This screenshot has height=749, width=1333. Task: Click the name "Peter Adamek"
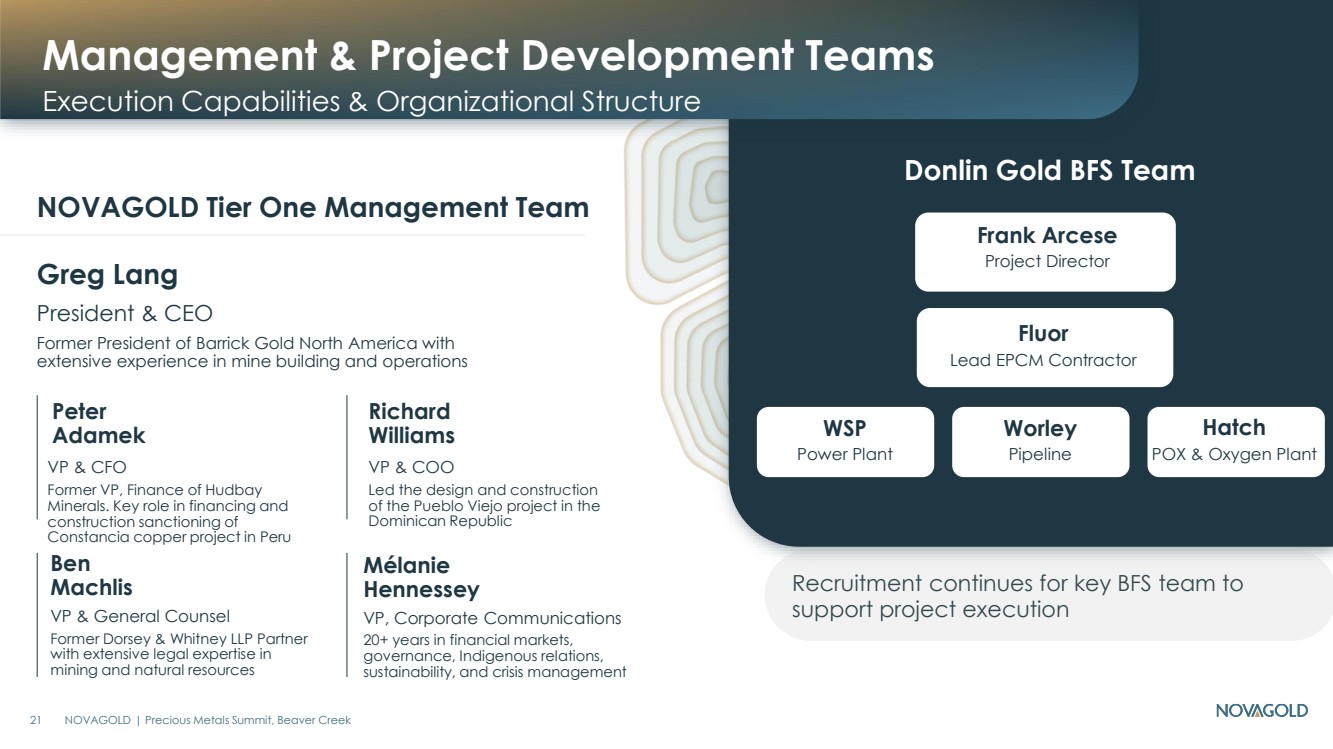coord(99,423)
